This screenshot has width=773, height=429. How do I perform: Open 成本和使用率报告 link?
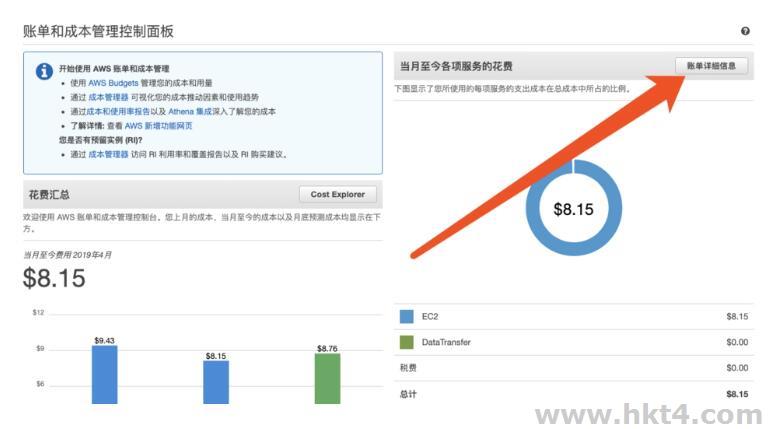[x=118, y=111]
